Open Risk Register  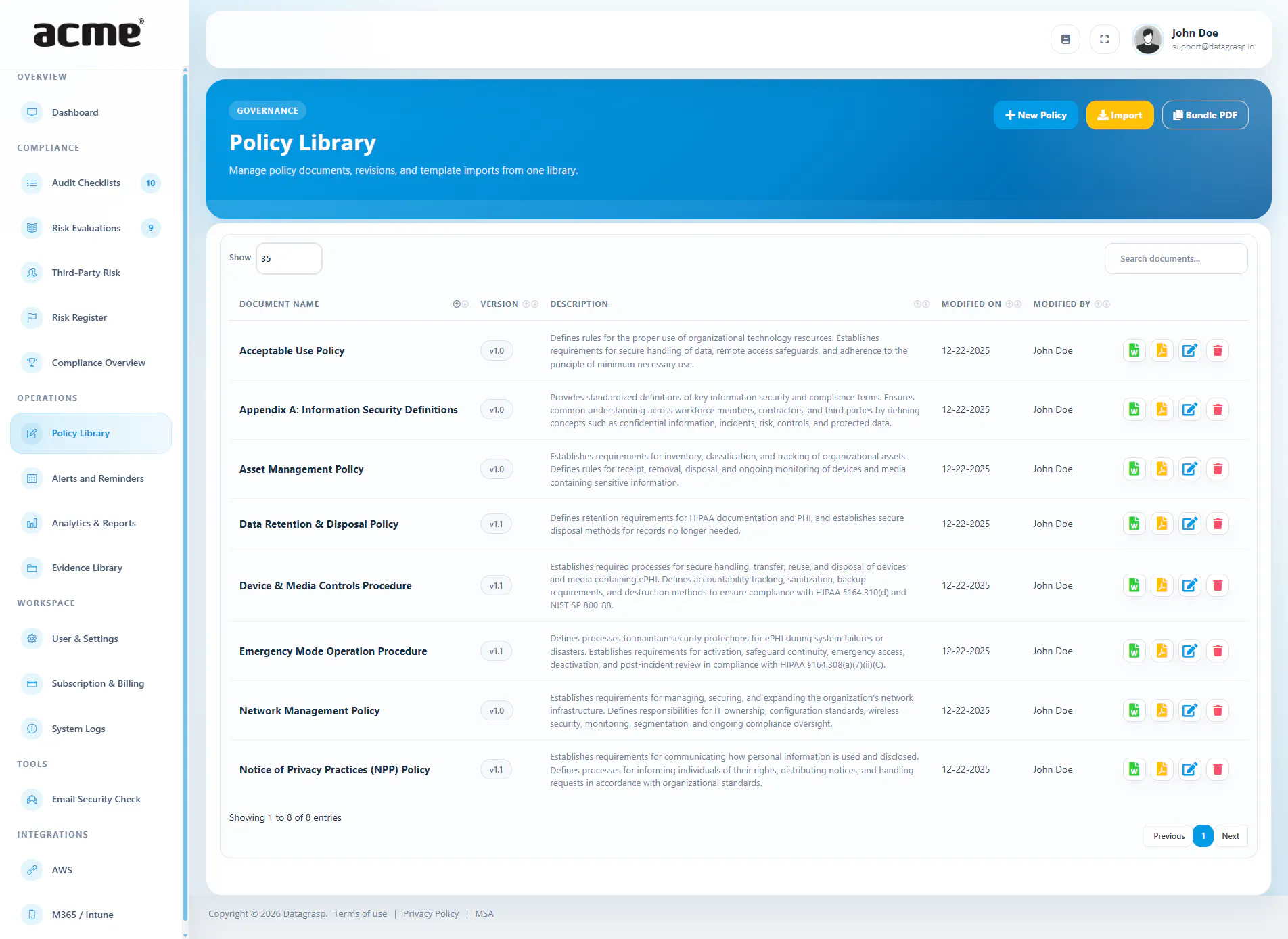click(91, 317)
